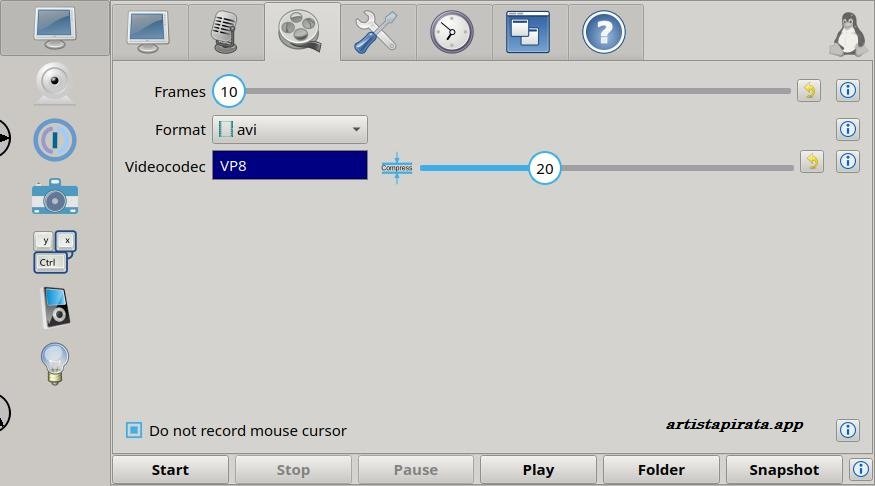The image size is (875, 486).
Task: Reset the compression slider to default
Action: pyautogui.click(x=811, y=162)
